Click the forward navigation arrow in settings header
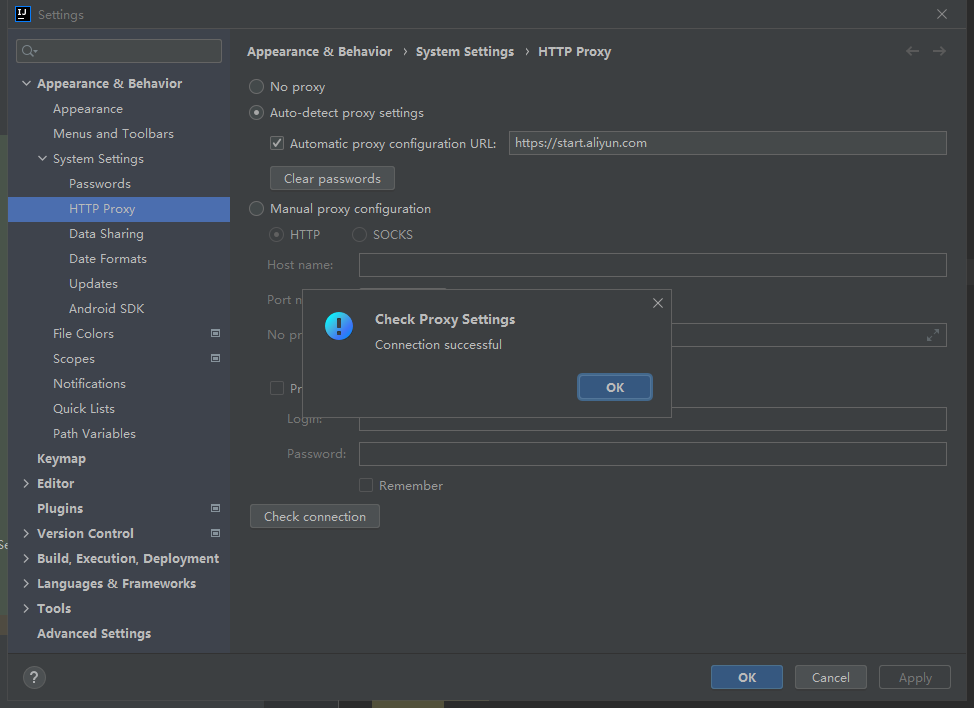Screen dimensions: 974x708 [x=938, y=50]
